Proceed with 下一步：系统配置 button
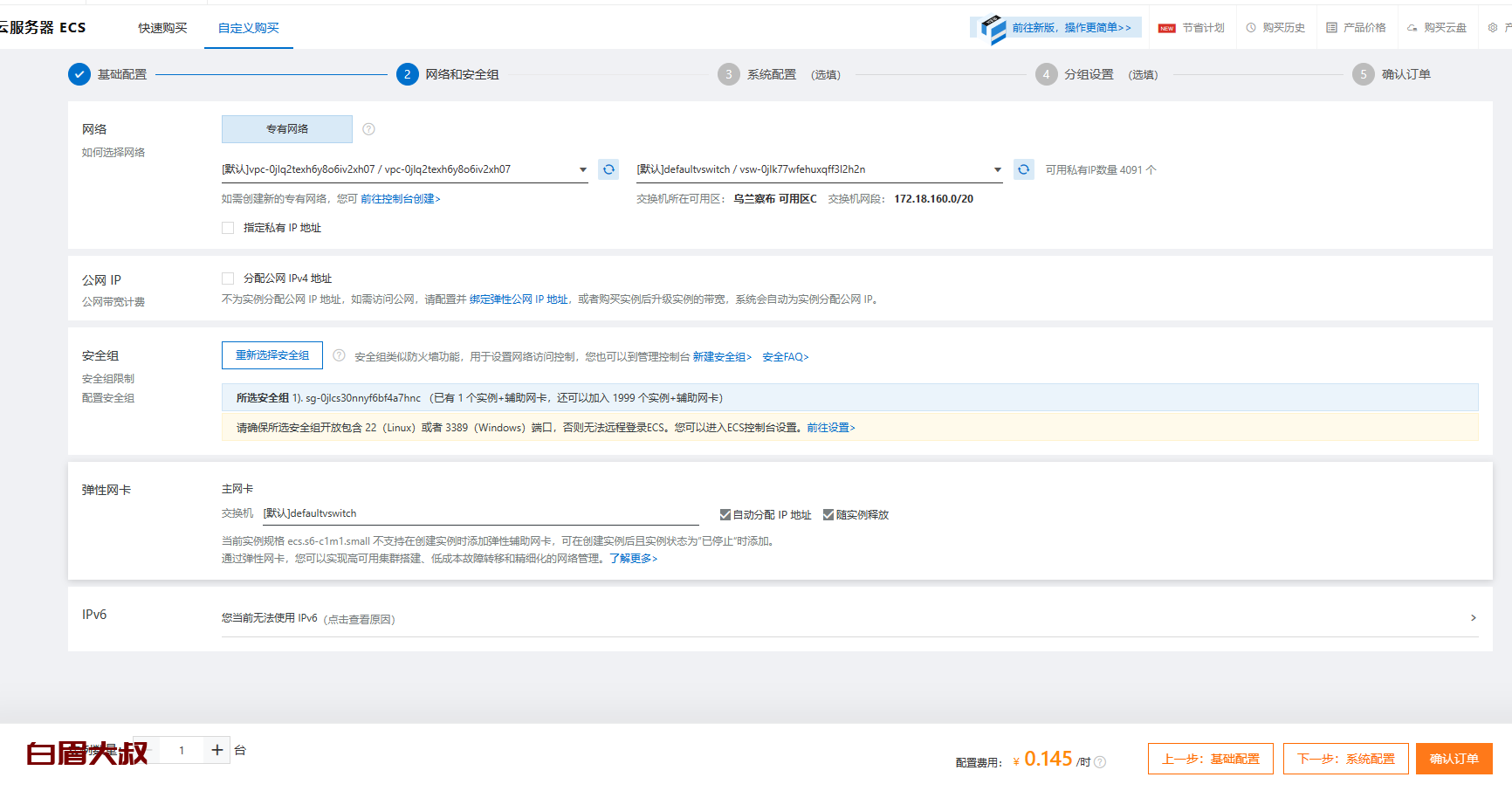The image size is (1512, 791). [1346, 759]
